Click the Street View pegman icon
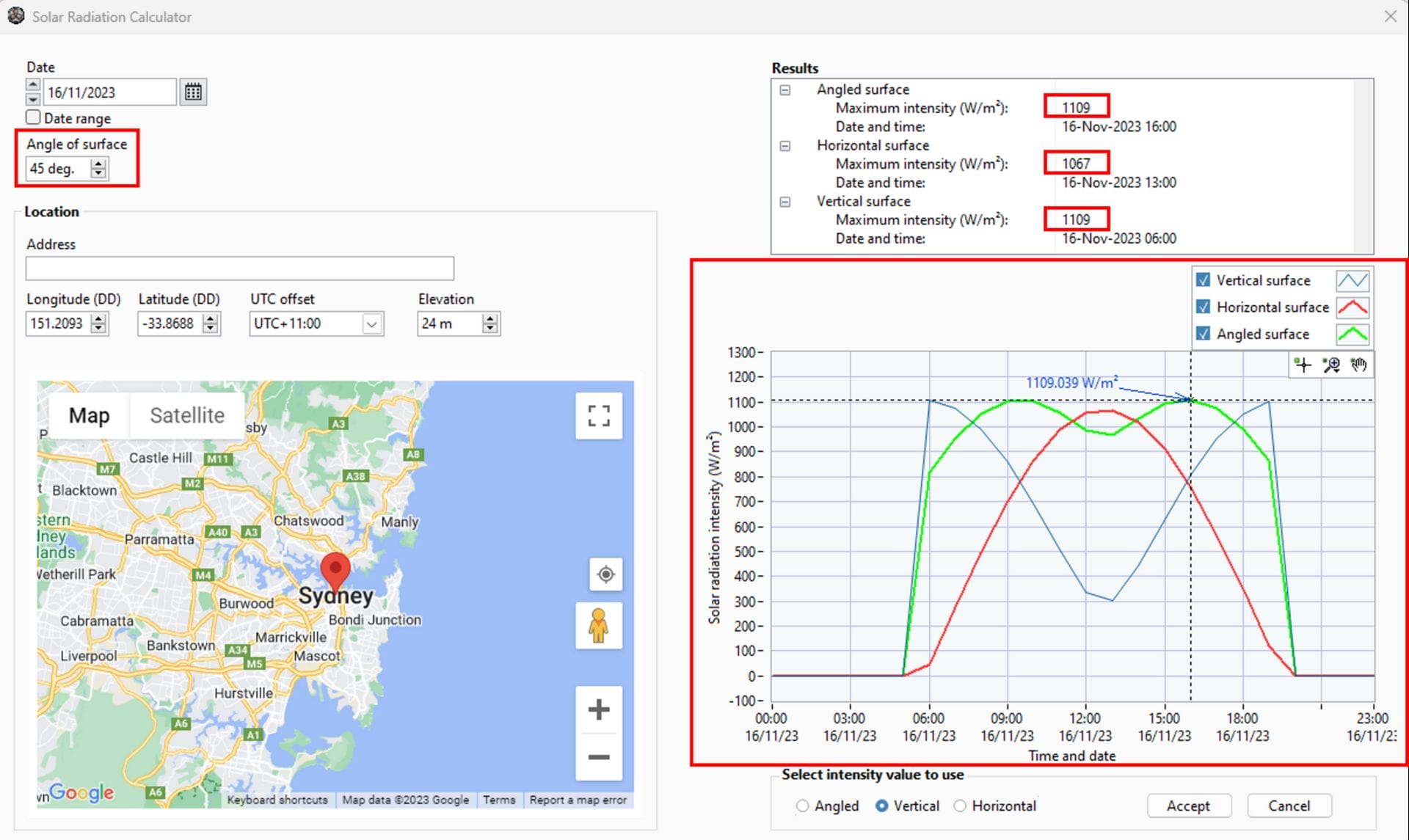 tap(599, 626)
